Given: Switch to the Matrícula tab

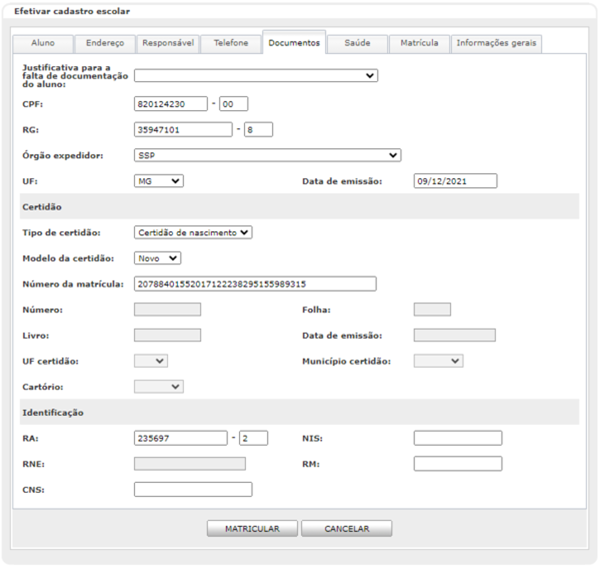Looking at the screenshot, I should [419, 44].
